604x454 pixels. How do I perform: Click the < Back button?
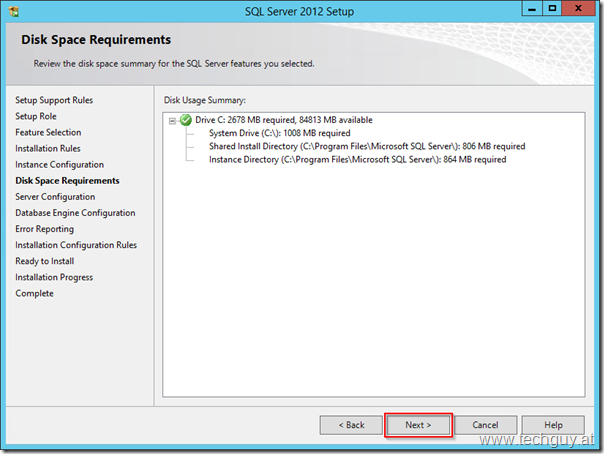351,425
